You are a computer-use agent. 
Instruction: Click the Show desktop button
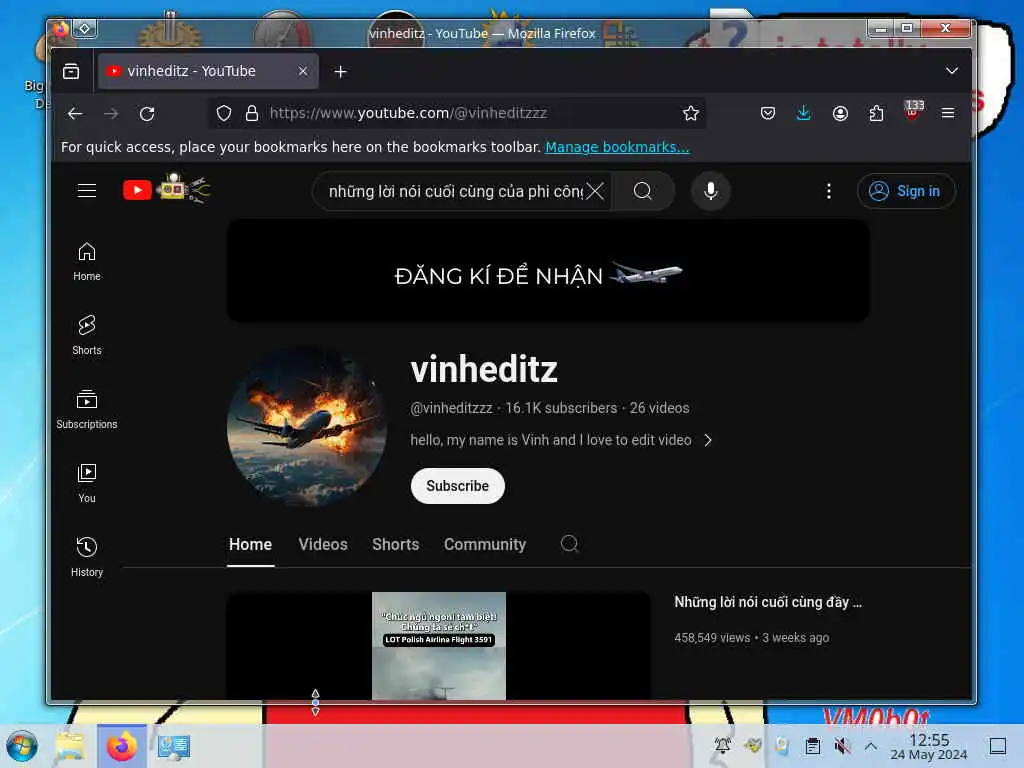click(997, 746)
